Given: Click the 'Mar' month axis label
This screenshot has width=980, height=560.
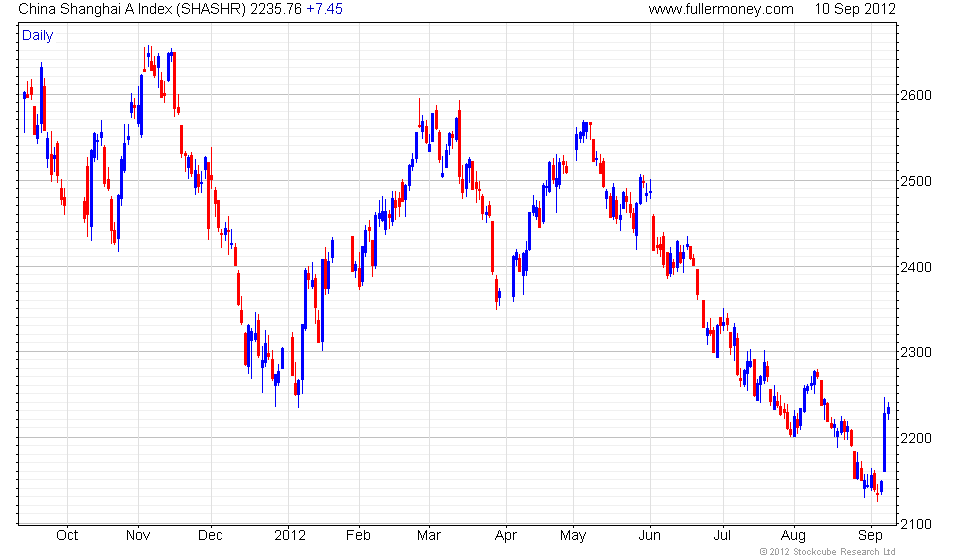Looking at the screenshot, I should point(429,536).
